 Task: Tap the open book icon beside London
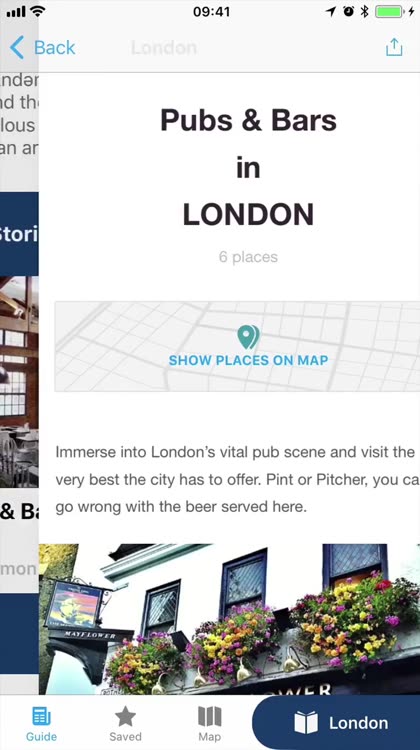[306, 722]
